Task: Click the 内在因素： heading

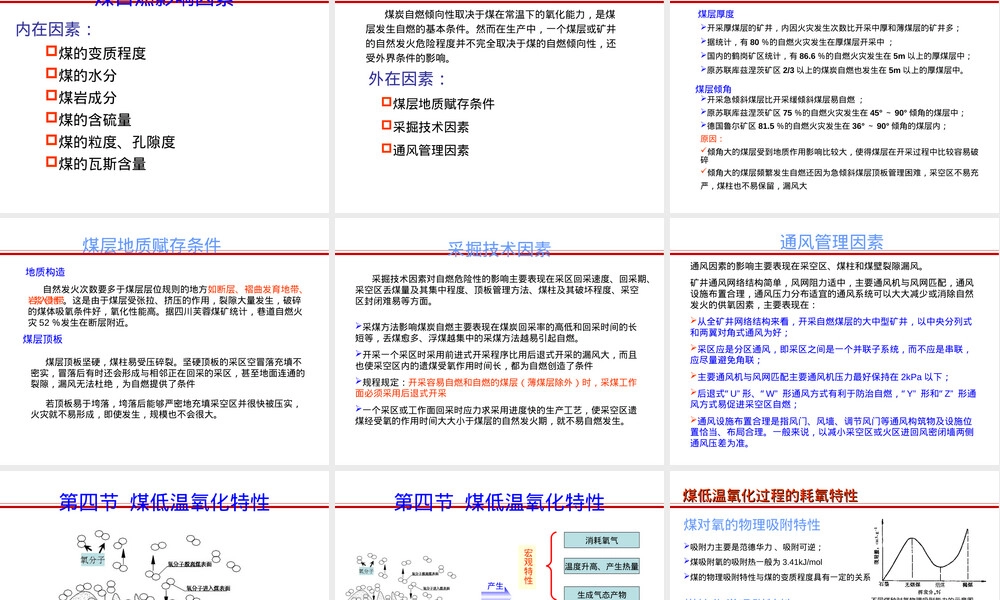Action: tap(55, 29)
